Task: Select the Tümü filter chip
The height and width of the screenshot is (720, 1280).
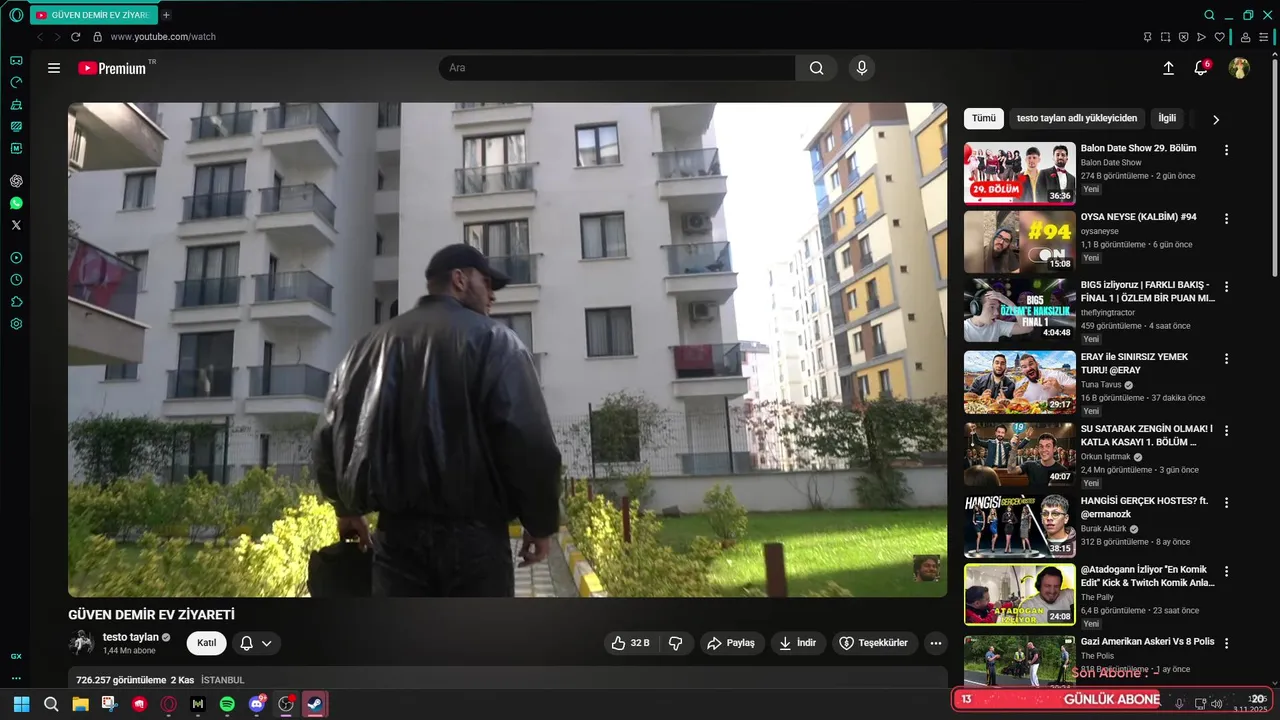Action: click(984, 118)
